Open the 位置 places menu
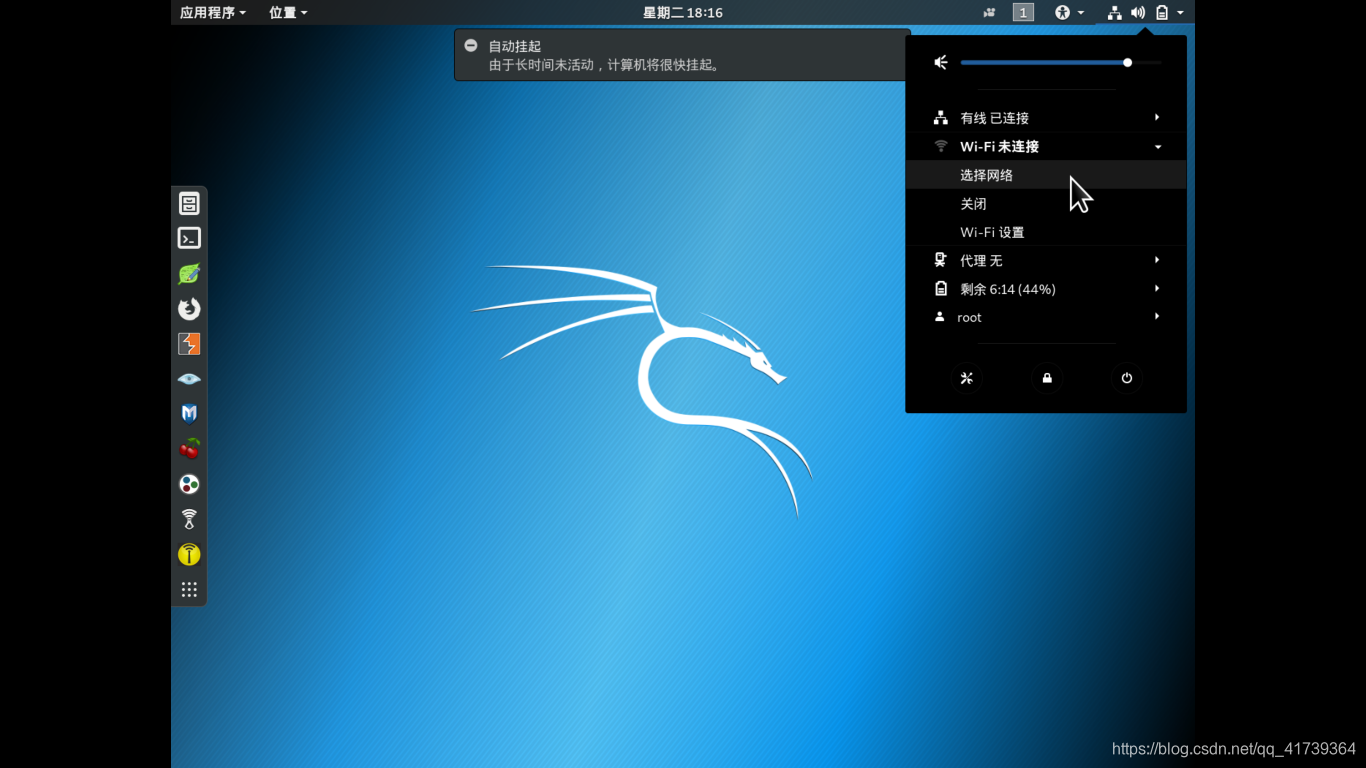The image size is (1366, 768). [x=288, y=12]
